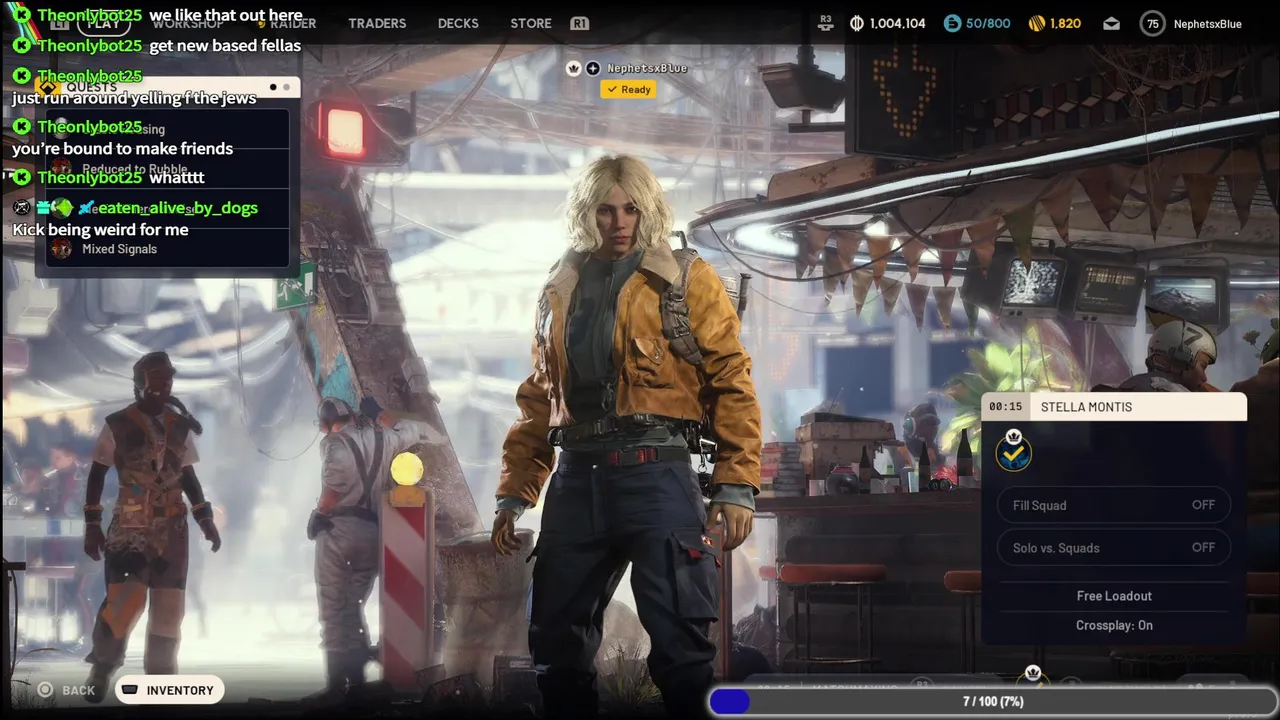Click the BACK button
Image resolution: width=1280 pixels, height=720 pixels.
[x=66, y=690]
